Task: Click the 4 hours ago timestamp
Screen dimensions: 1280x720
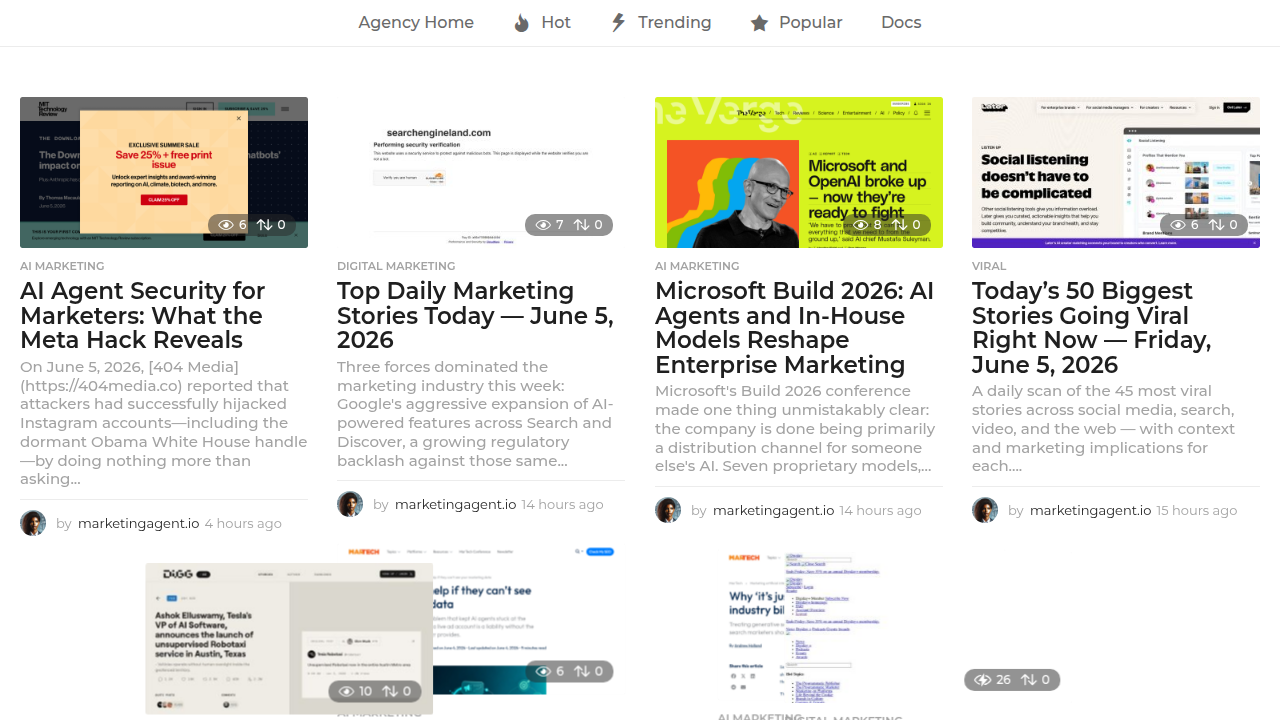Action: tap(243, 523)
